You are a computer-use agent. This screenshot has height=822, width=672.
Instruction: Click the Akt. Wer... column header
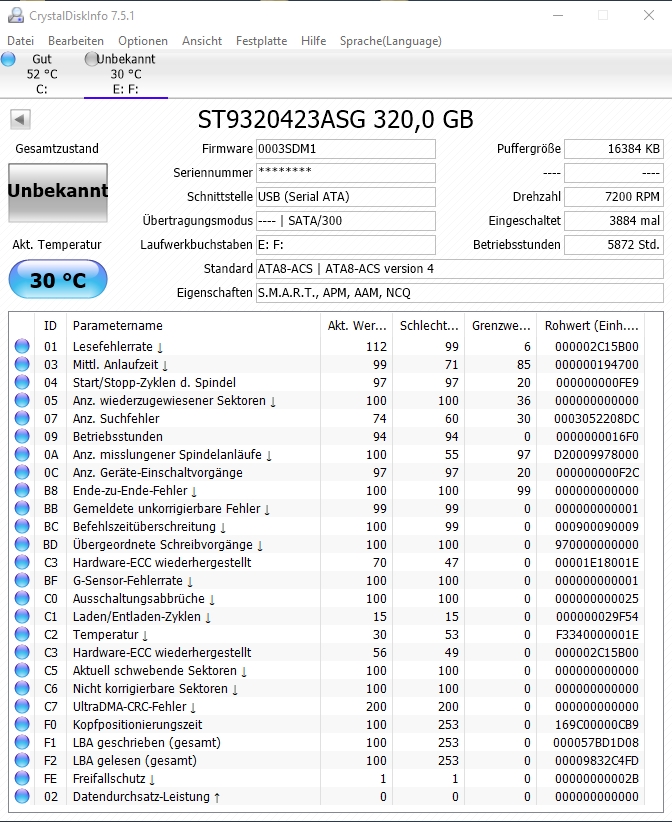[x=356, y=326]
